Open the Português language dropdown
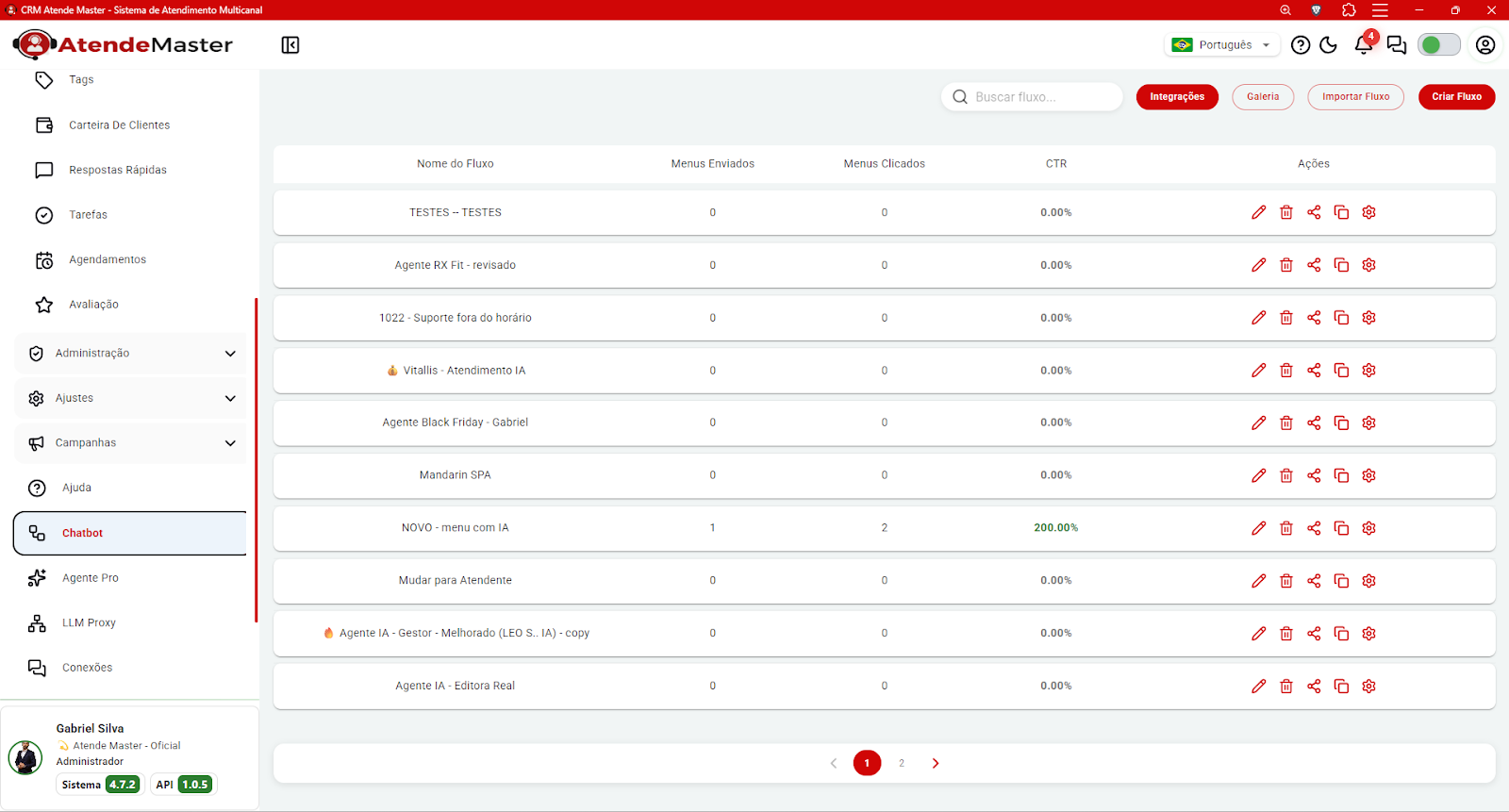Image resolution: width=1509 pixels, height=812 pixels. click(x=1221, y=44)
